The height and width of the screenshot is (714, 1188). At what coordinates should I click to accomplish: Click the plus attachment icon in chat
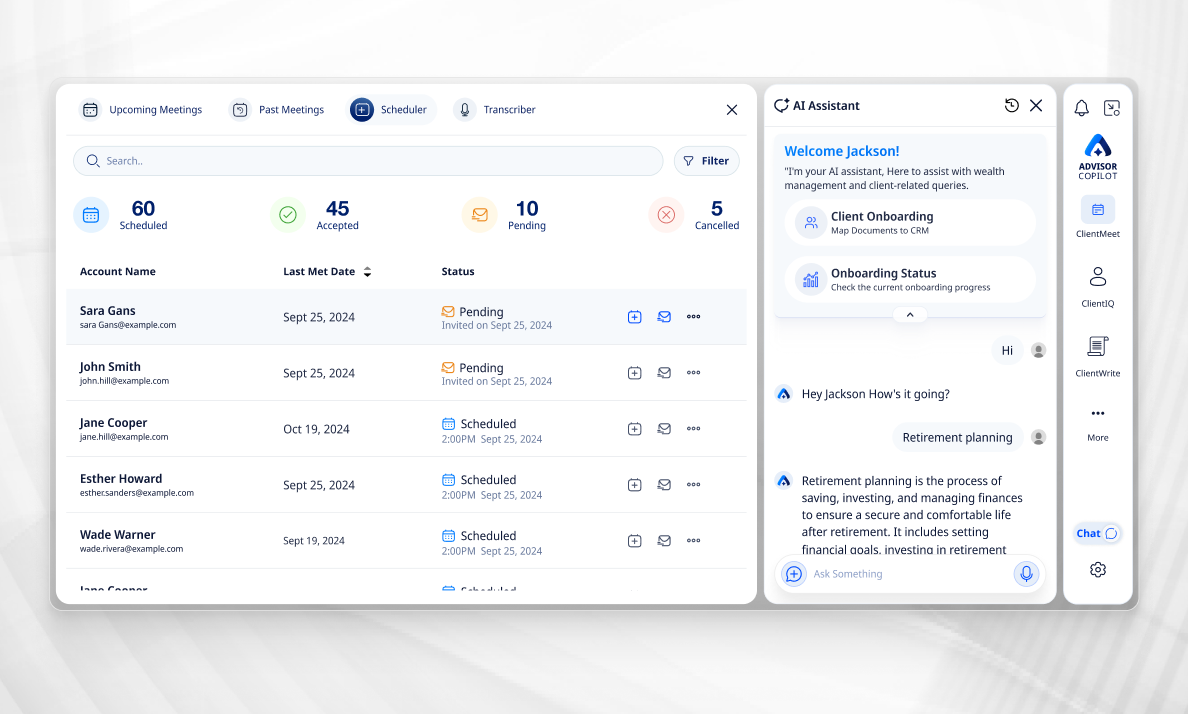click(x=794, y=574)
